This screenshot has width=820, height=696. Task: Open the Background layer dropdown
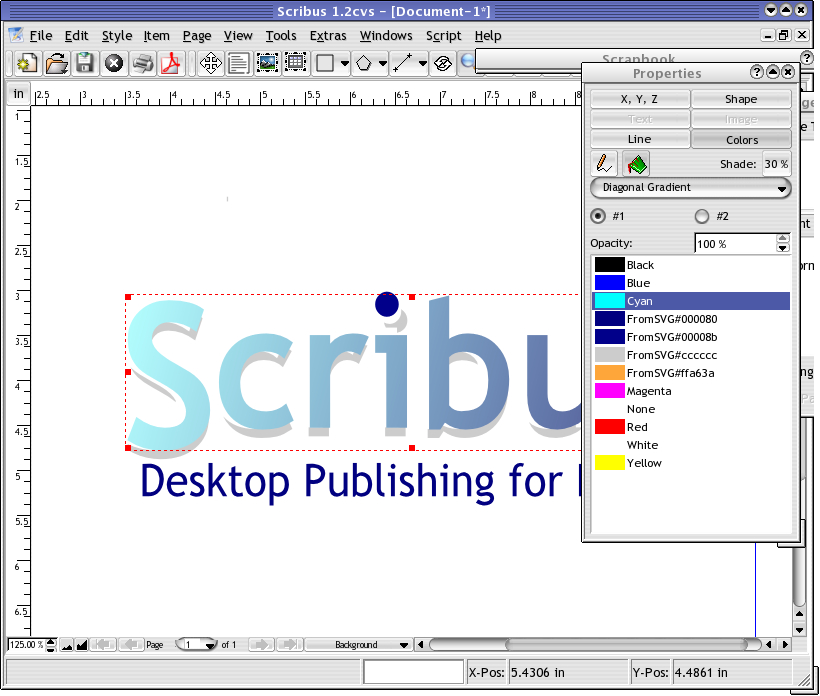point(358,645)
